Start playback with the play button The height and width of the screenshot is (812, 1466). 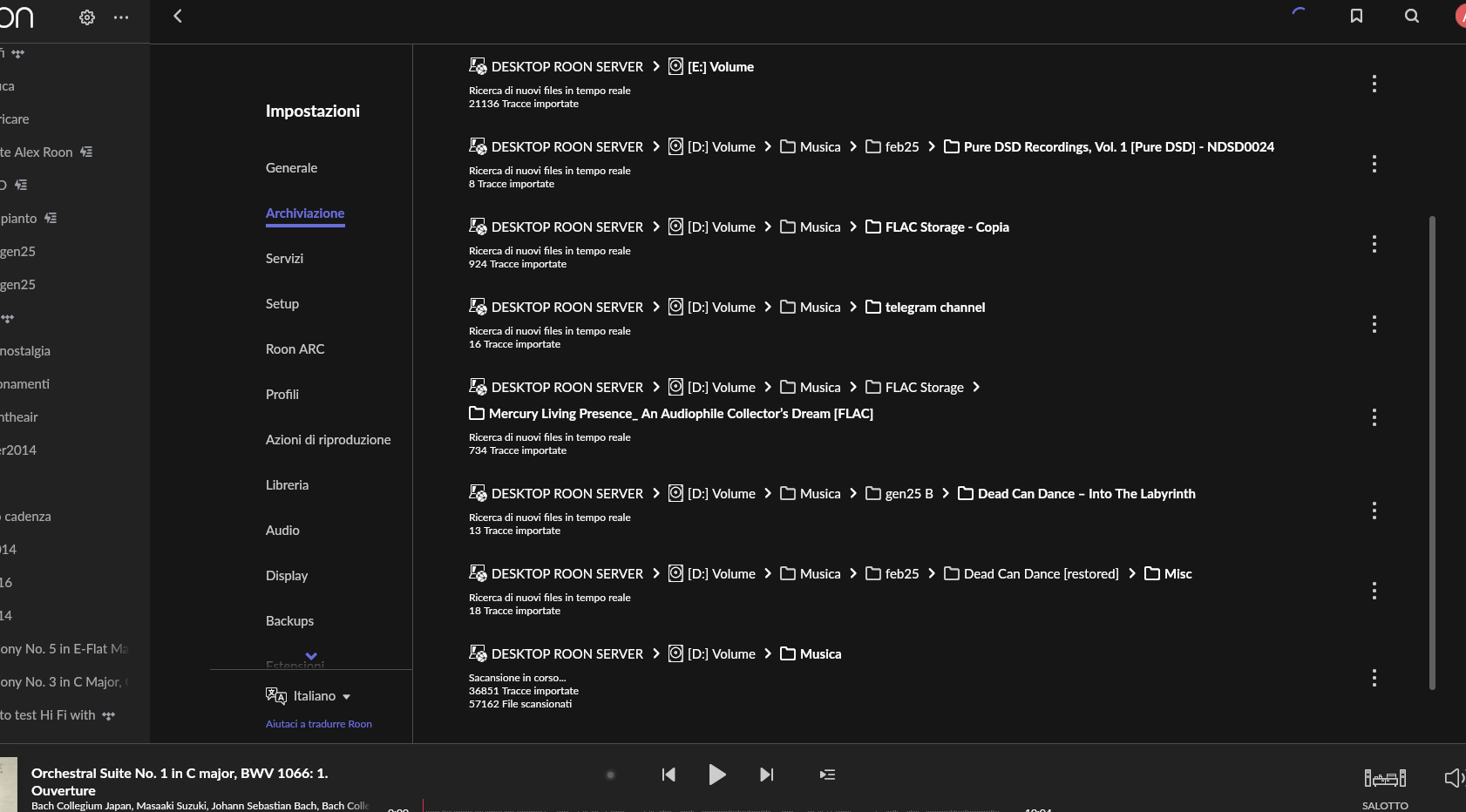coord(716,775)
